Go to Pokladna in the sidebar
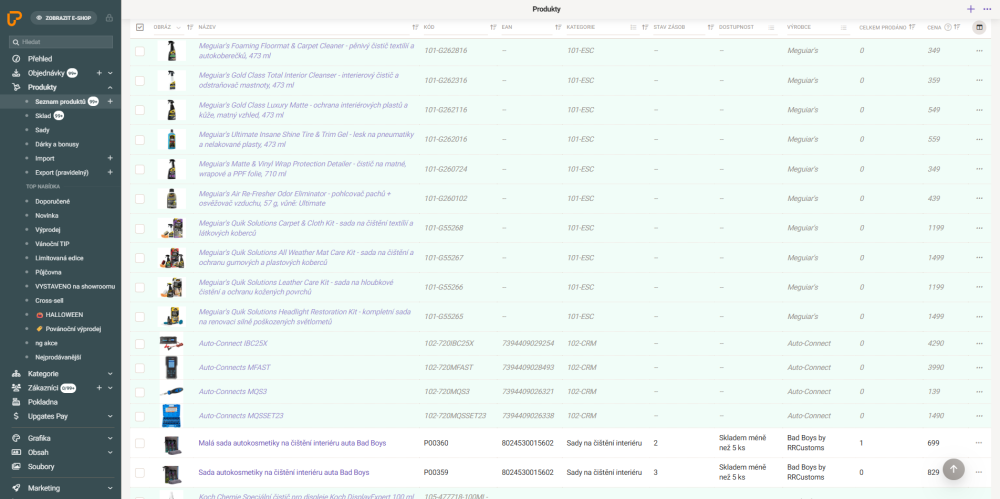The image size is (1000, 499). [x=42, y=401]
